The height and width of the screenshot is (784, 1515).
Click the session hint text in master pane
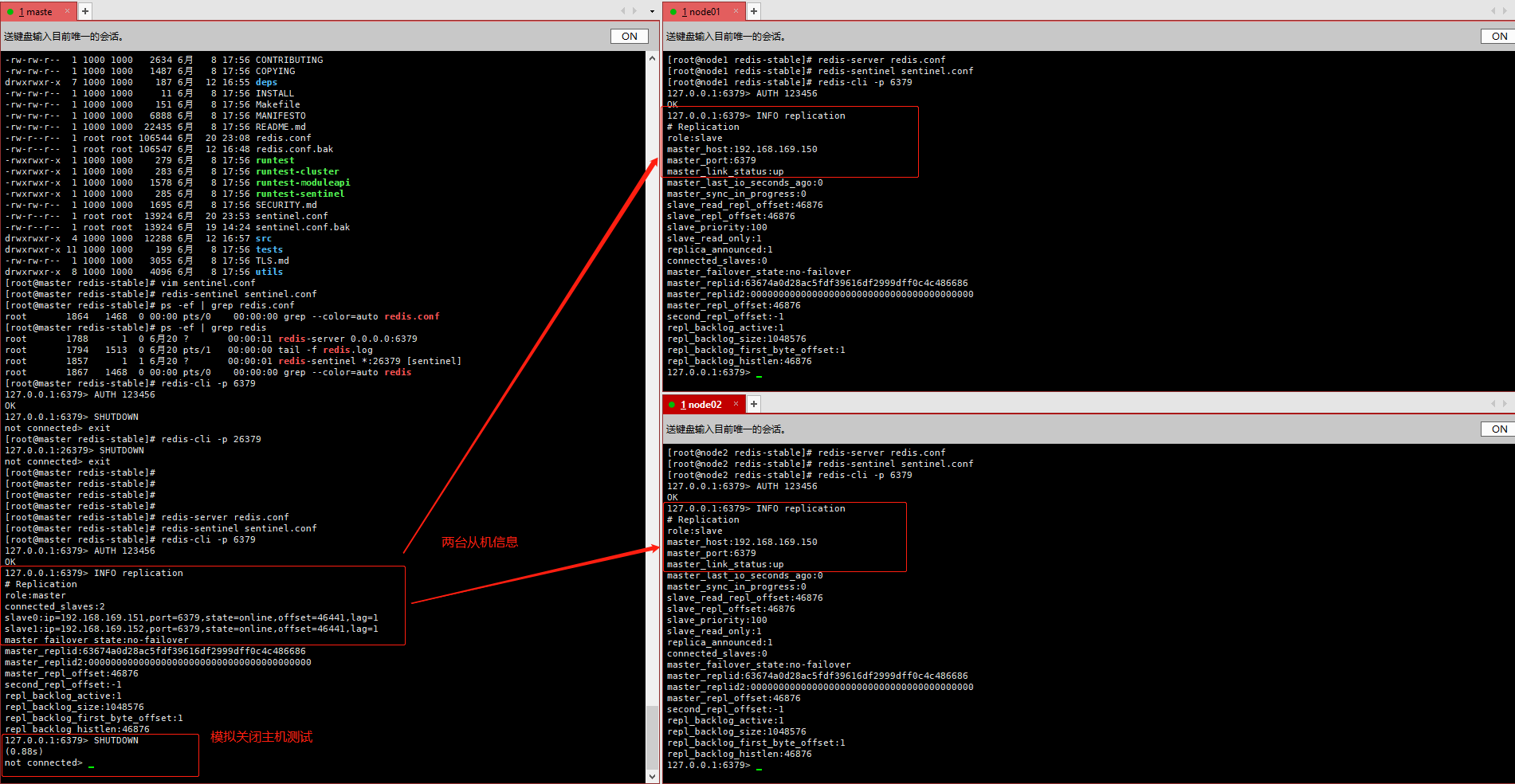coord(64,37)
